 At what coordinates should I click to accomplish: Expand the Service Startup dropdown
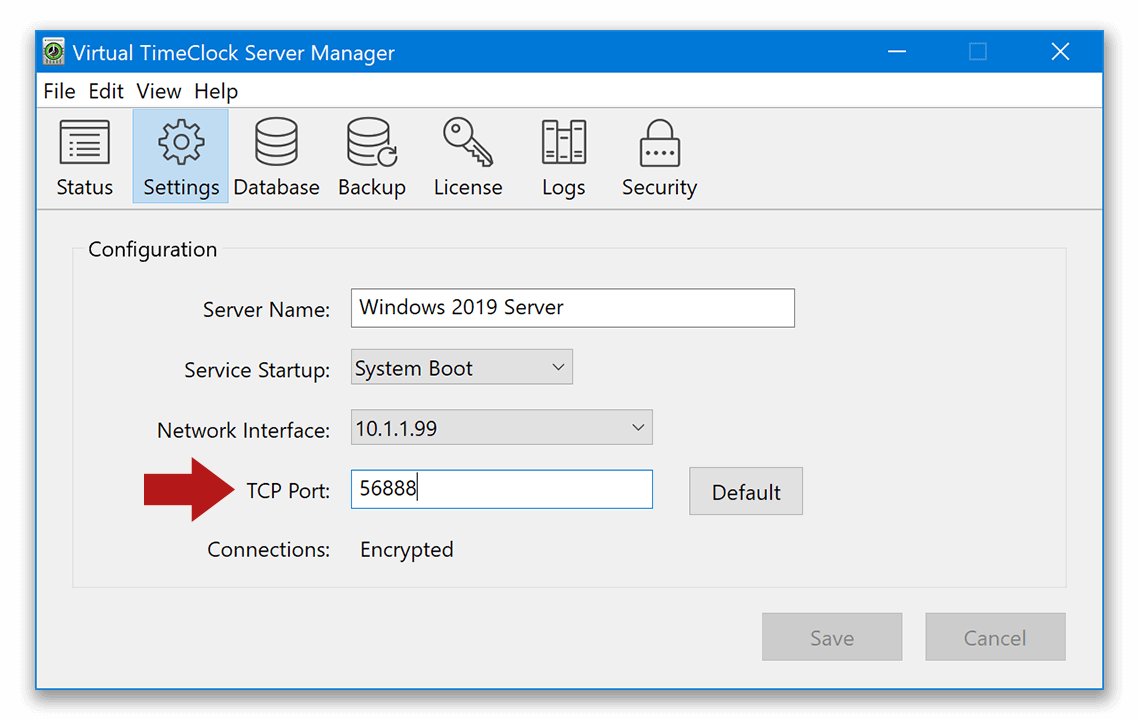[x=461, y=367]
